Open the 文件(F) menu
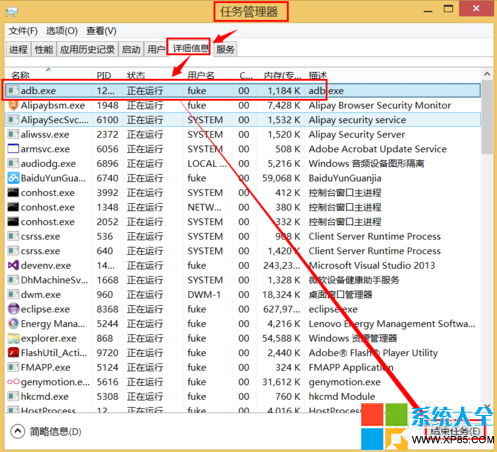The height and width of the screenshot is (452, 497). (x=23, y=31)
